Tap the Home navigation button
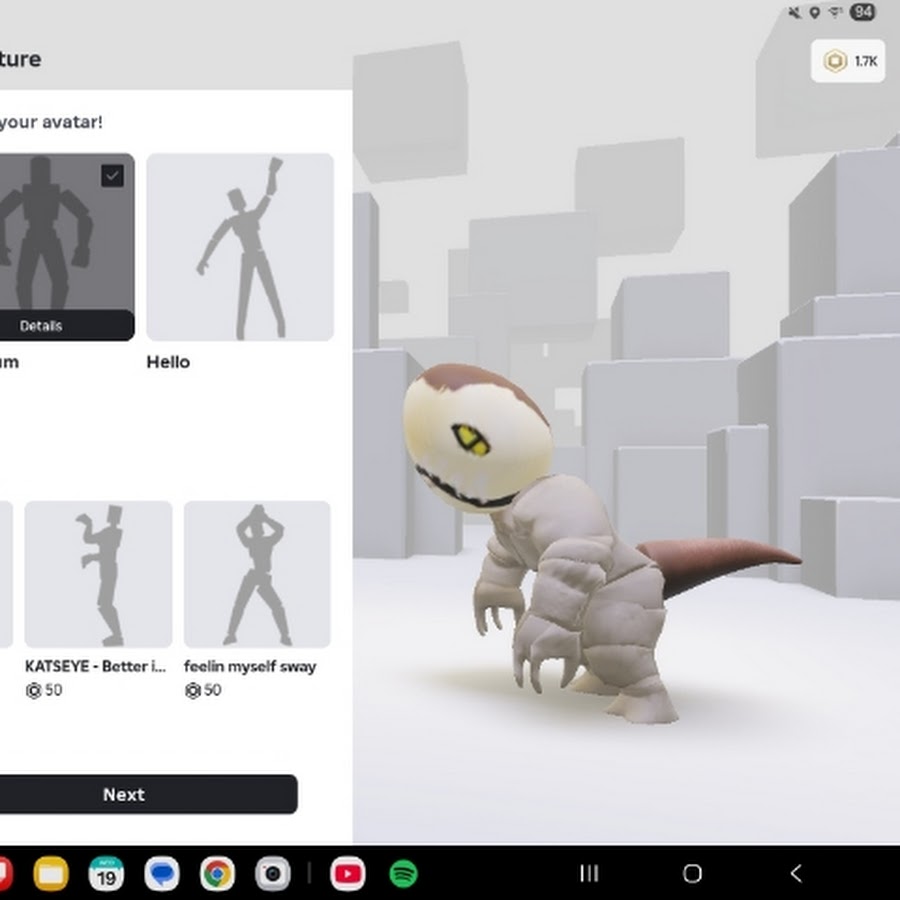Image resolution: width=900 pixels, height=900 pixels. (692, 874)
